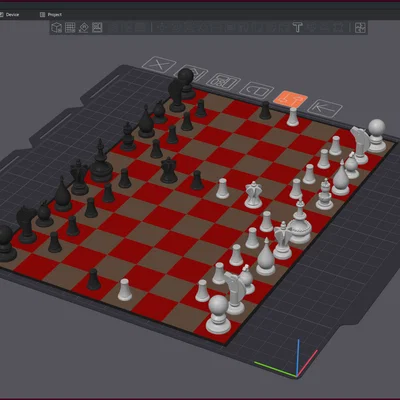Select the Text shape T tool
The height and width of the screenshot is (400, 400).
pos(297,27)
